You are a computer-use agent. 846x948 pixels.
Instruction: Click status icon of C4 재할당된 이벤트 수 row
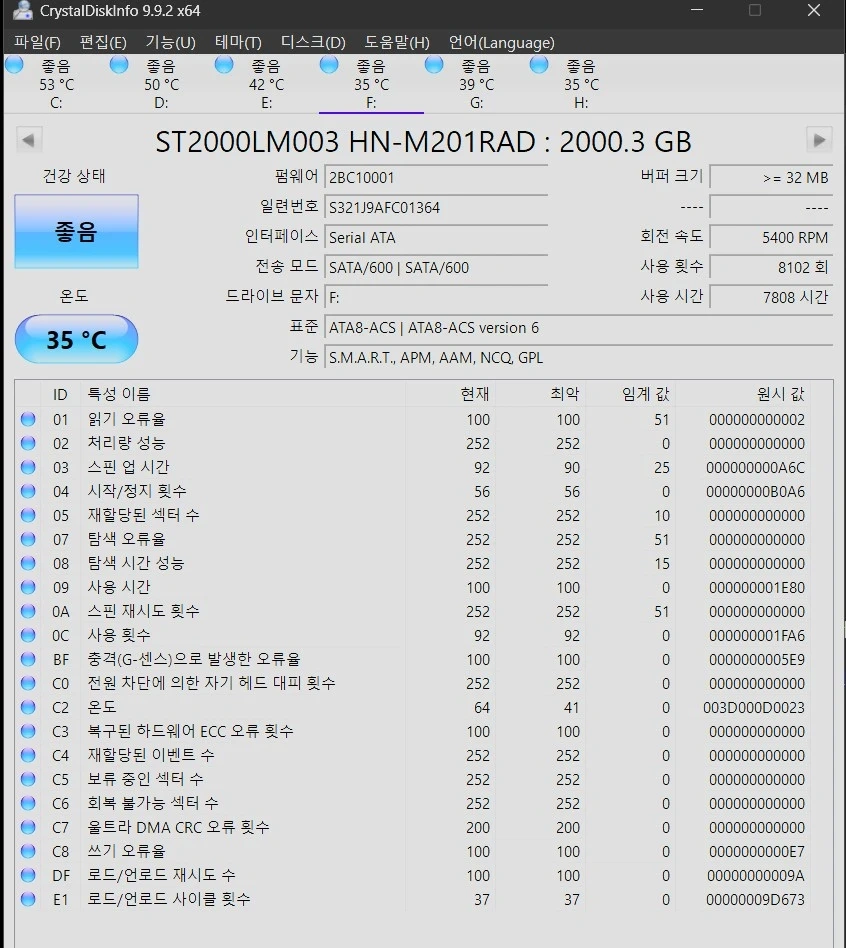[28, 755]
